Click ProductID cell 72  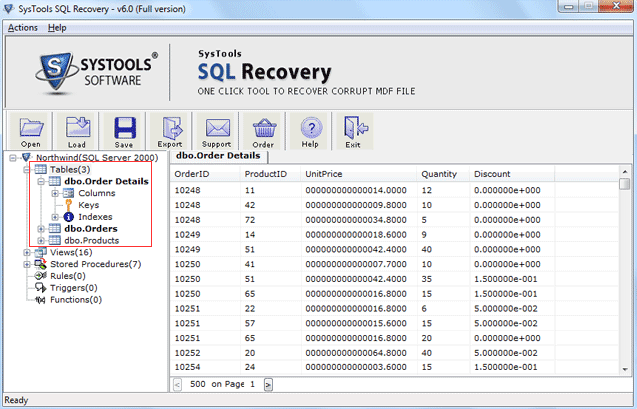click(x=250, y=220)
